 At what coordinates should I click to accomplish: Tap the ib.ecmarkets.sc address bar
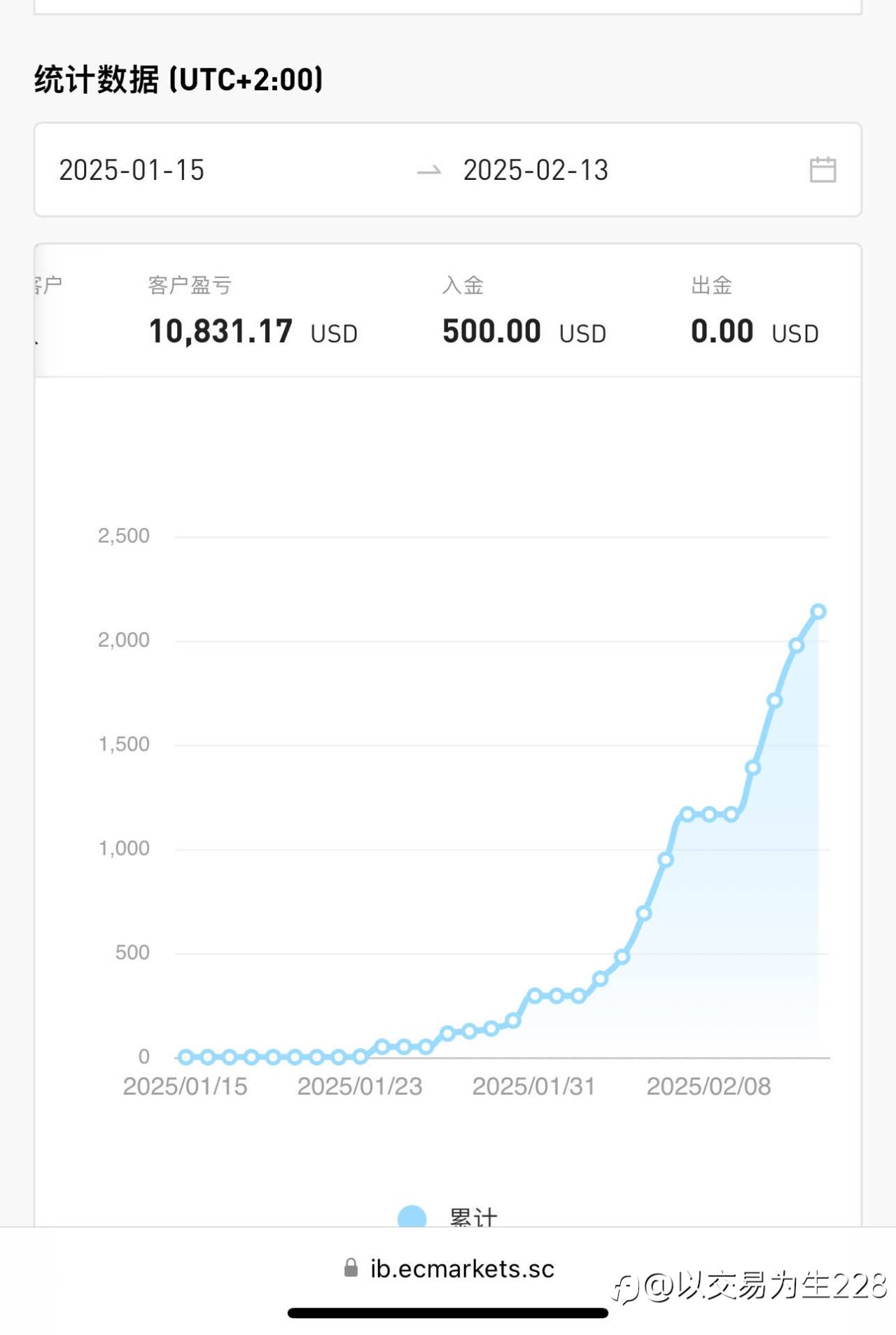click(462, 1268)
